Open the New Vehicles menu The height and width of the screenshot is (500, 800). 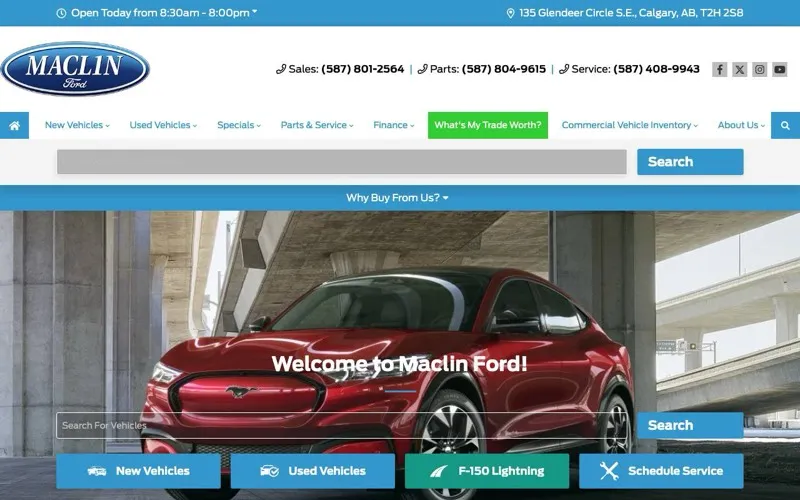pos(77,125)
